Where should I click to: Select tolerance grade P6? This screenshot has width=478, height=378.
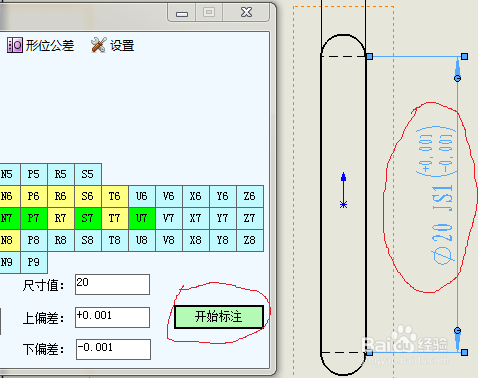[x=34, y=196]
